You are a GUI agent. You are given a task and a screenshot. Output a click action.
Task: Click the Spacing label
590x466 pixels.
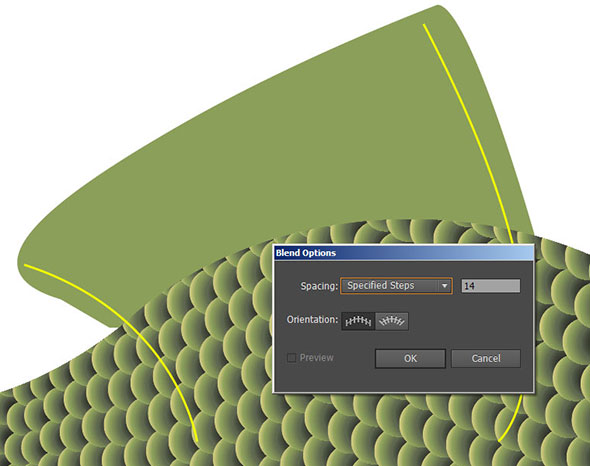tap(319, 286)
